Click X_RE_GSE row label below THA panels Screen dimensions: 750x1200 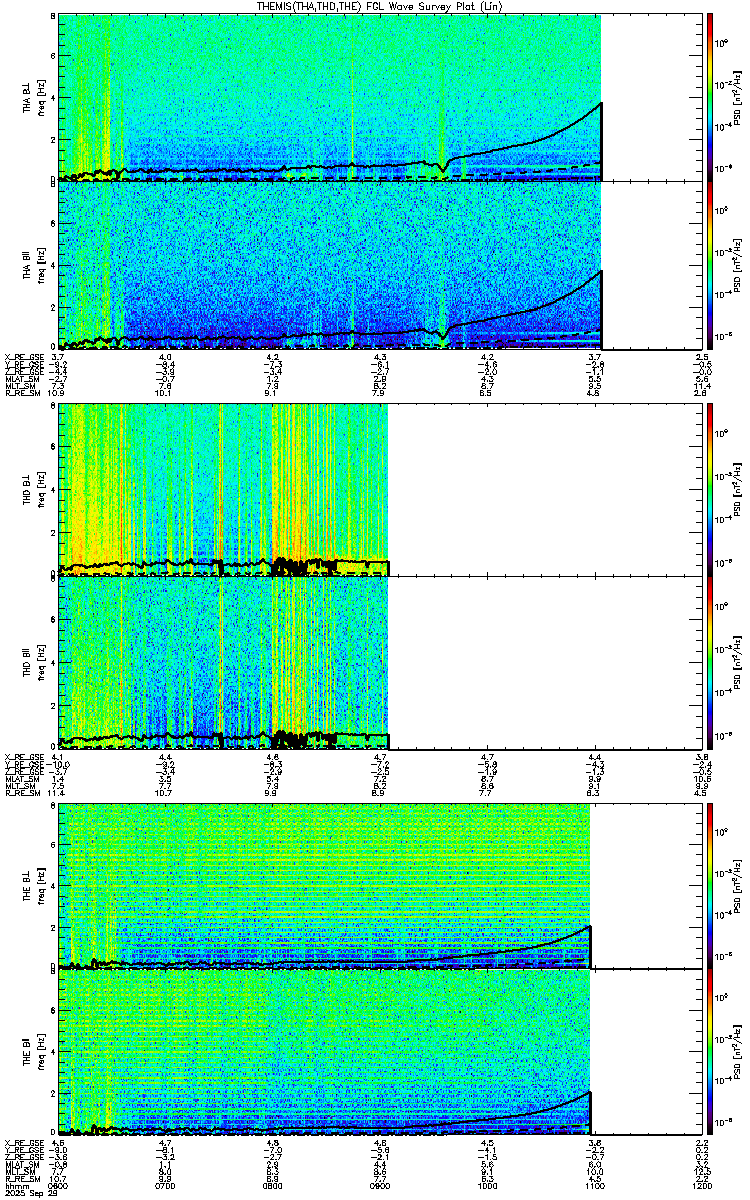23,356
